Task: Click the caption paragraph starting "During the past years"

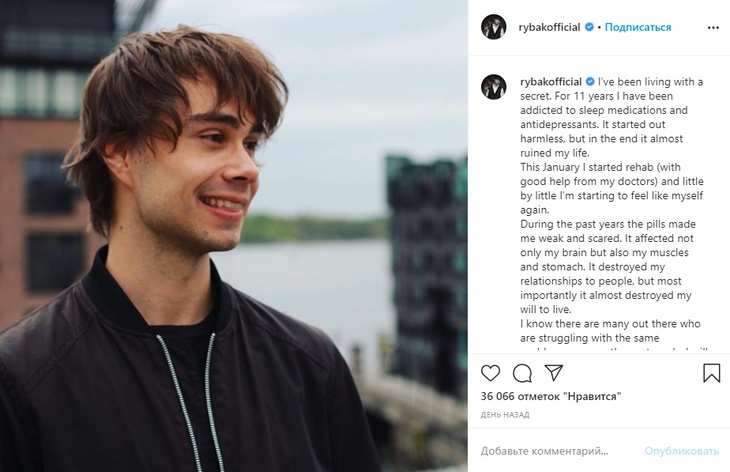Action: (600, 266)
